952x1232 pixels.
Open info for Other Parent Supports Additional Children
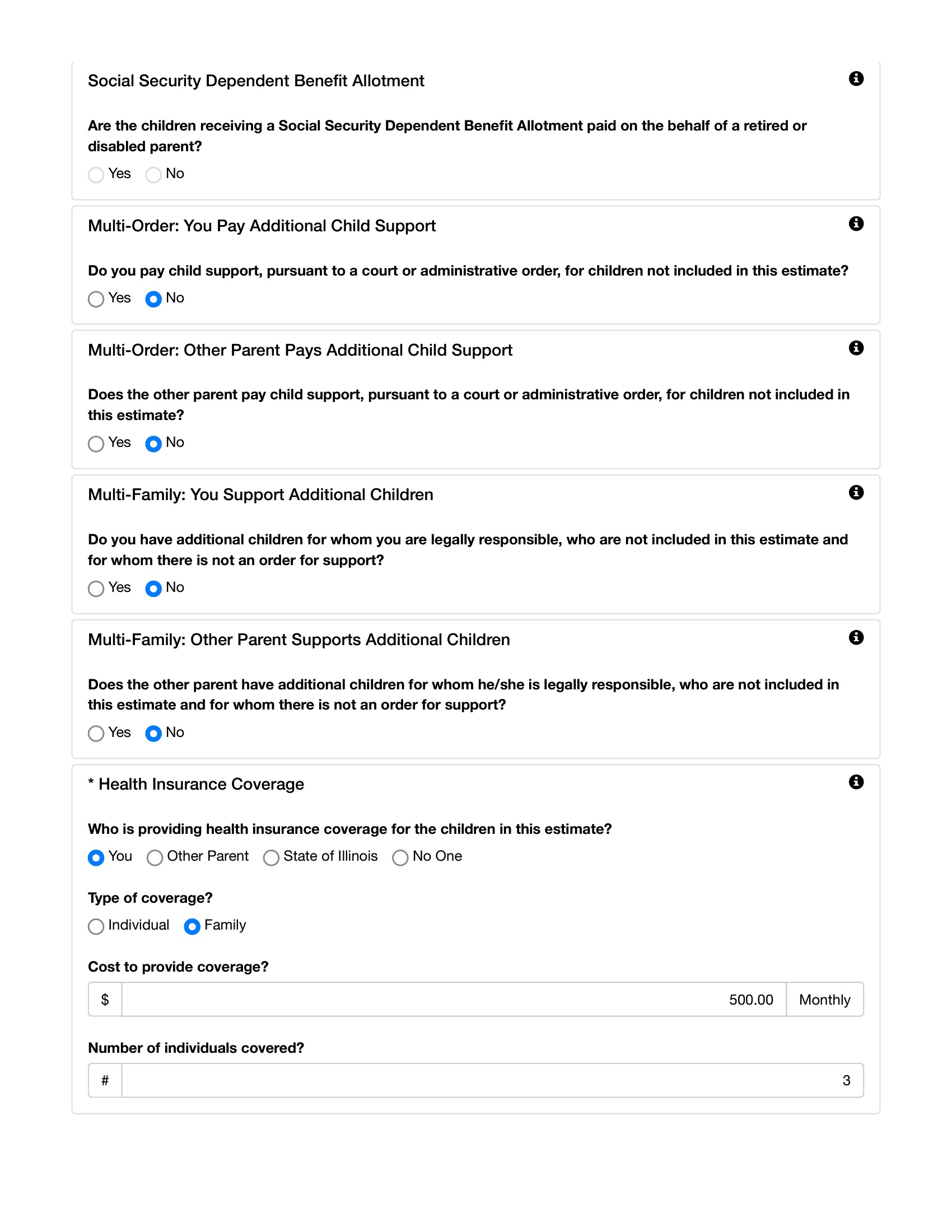(x=856, y=637)
